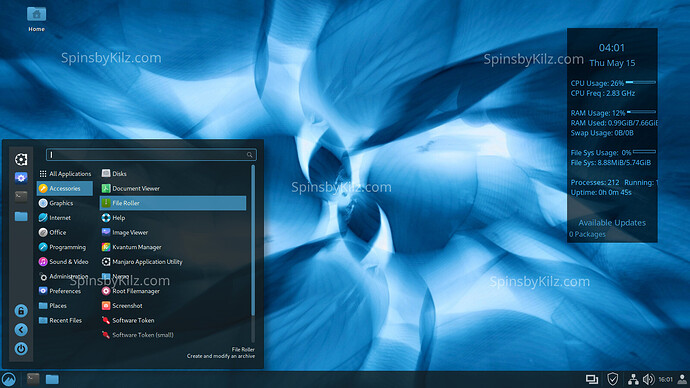Open terminal launcher on taskbar
The width and height of the screenshot is (690, 388).
[x=33, y=379]
